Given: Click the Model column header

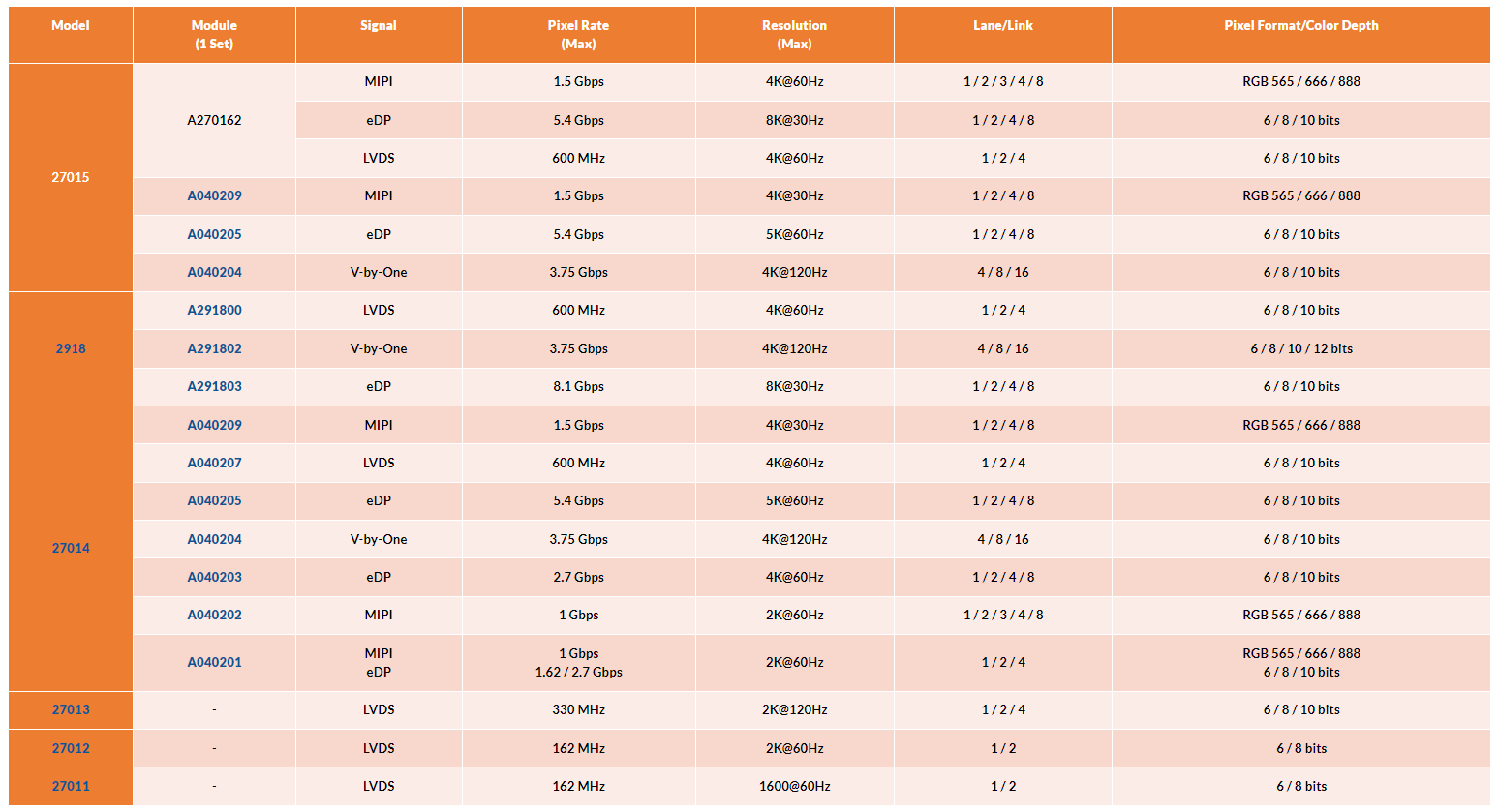Looking at the screenshot, I should tap(71, 26).
